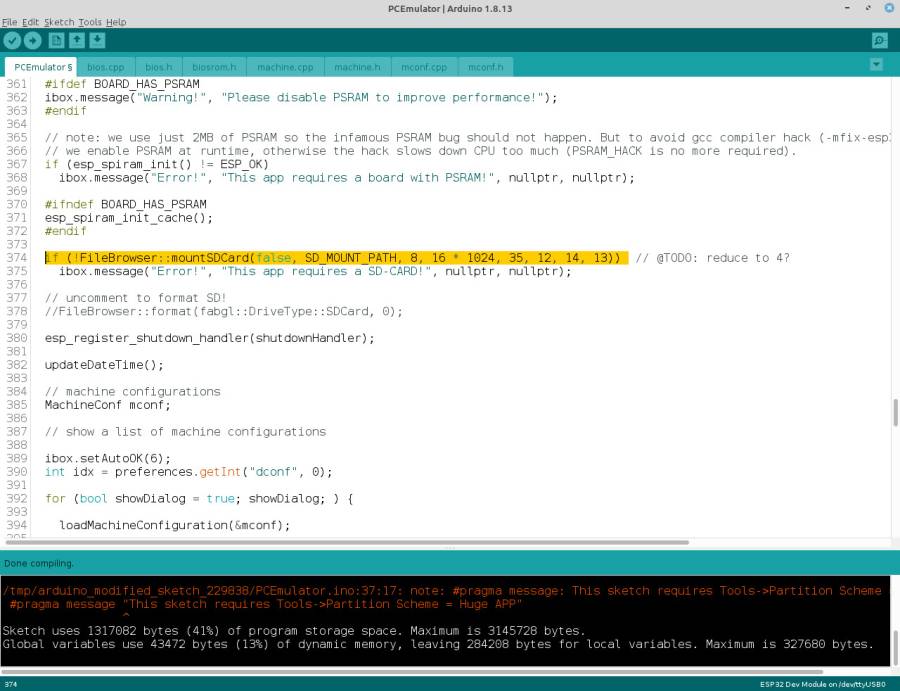The height and width of the screenshot is (691, 900).
Task: Click the code editor vertical scrollbar thumb
Action: pos(895,413)
